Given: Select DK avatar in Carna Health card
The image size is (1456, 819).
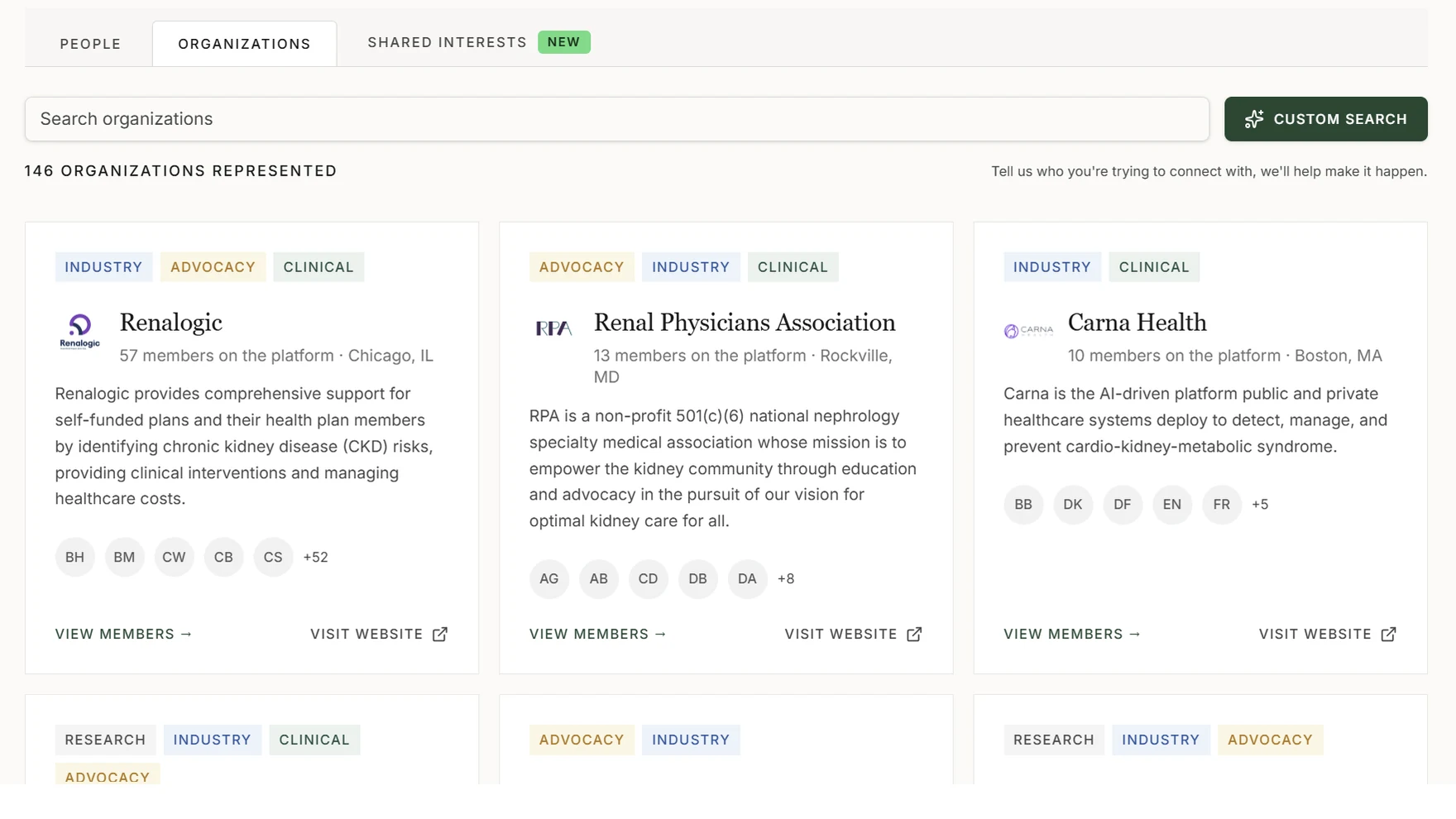Looking at the screenshot, I should (1073, 505).
